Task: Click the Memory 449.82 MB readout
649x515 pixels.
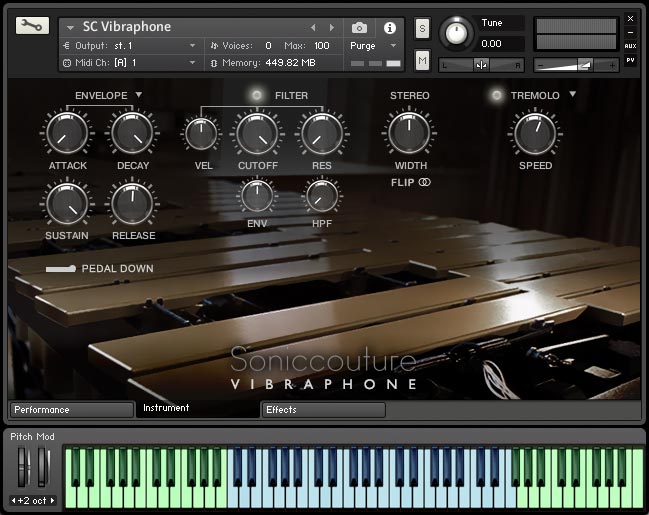Action: tap(290, 63)
